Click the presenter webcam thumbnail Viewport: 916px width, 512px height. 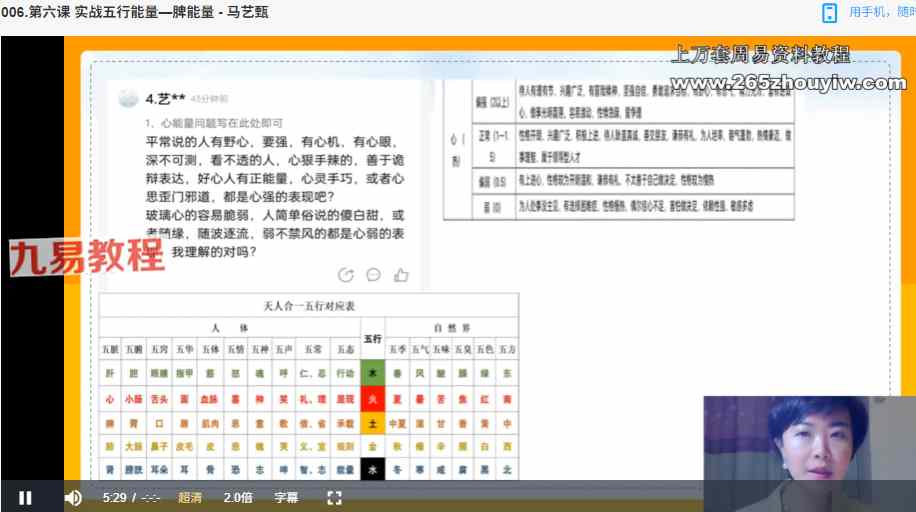[809, 442]
